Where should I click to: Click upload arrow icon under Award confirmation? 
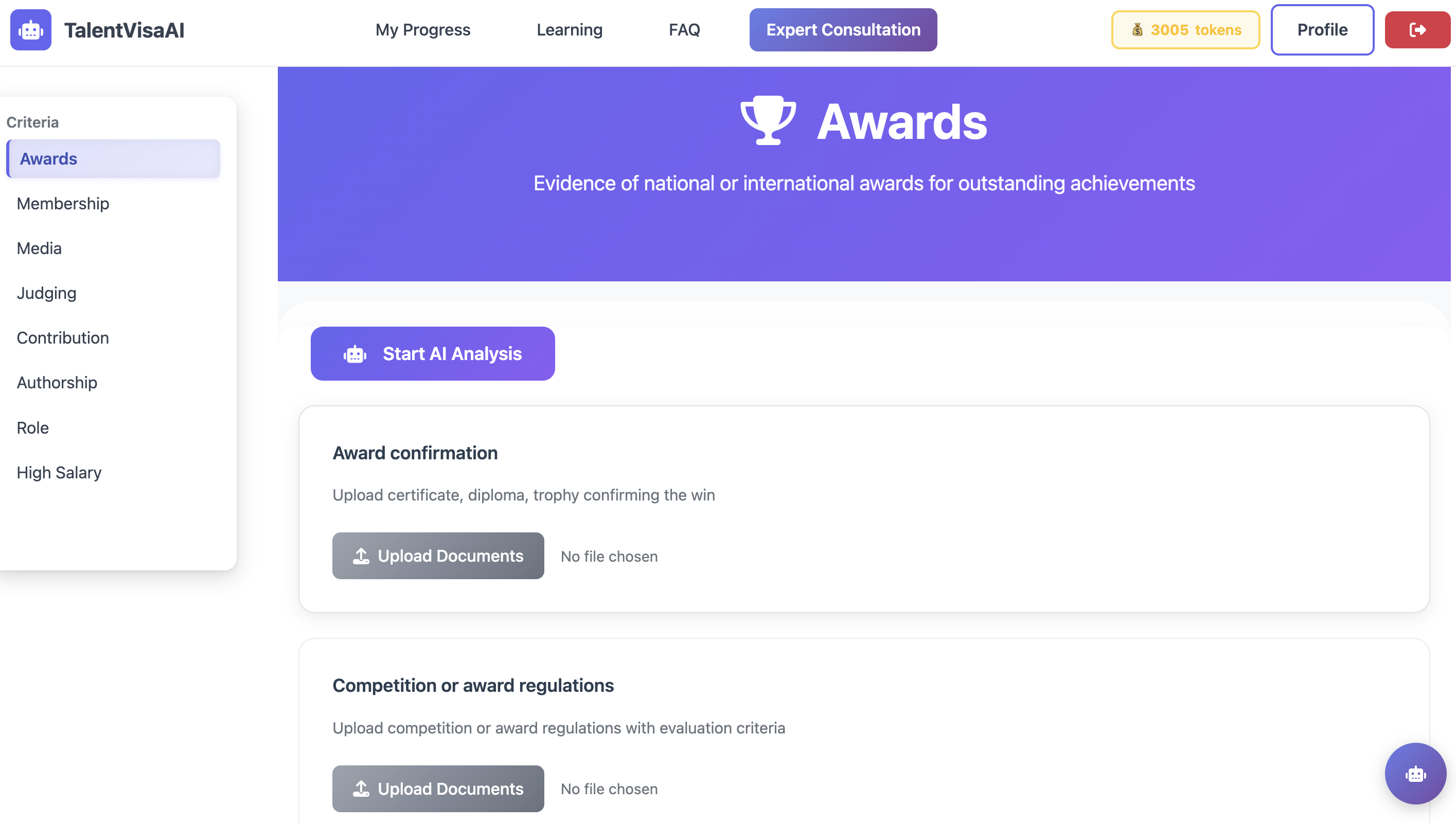tap(361, 556)
